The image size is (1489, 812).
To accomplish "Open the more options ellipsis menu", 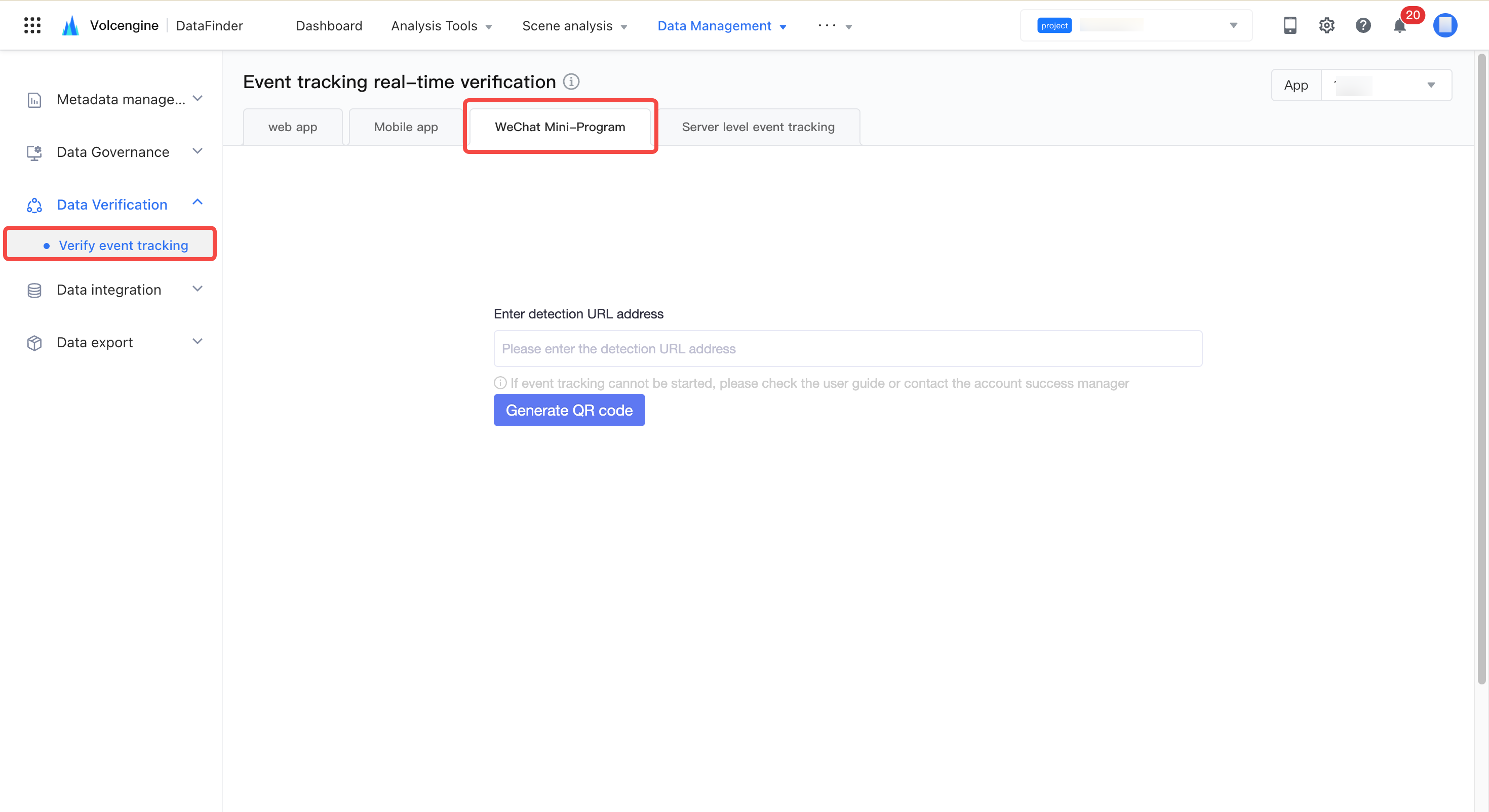I will [835, 26].
